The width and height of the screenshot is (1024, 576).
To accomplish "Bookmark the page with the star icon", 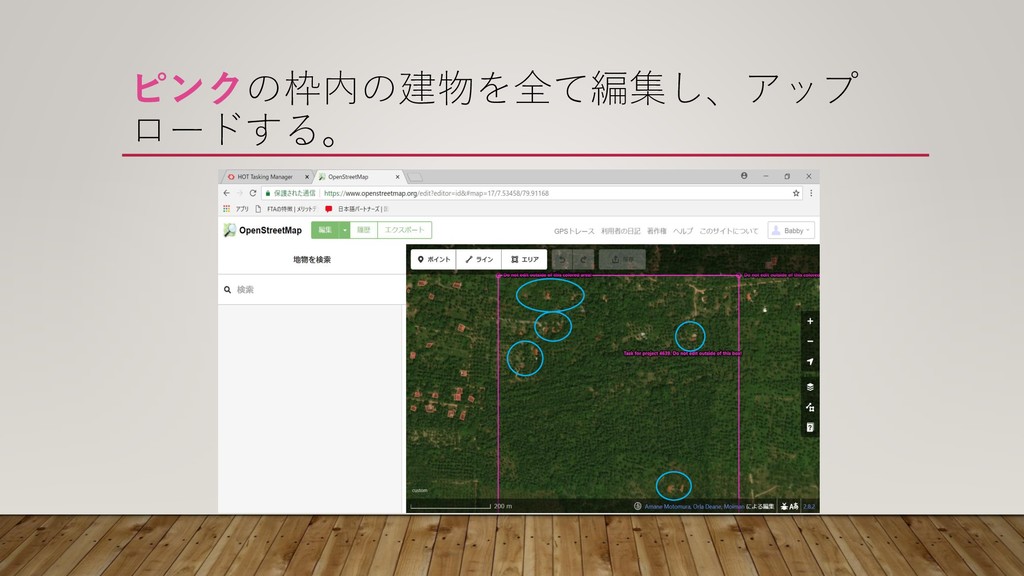I will coord(796,193).
